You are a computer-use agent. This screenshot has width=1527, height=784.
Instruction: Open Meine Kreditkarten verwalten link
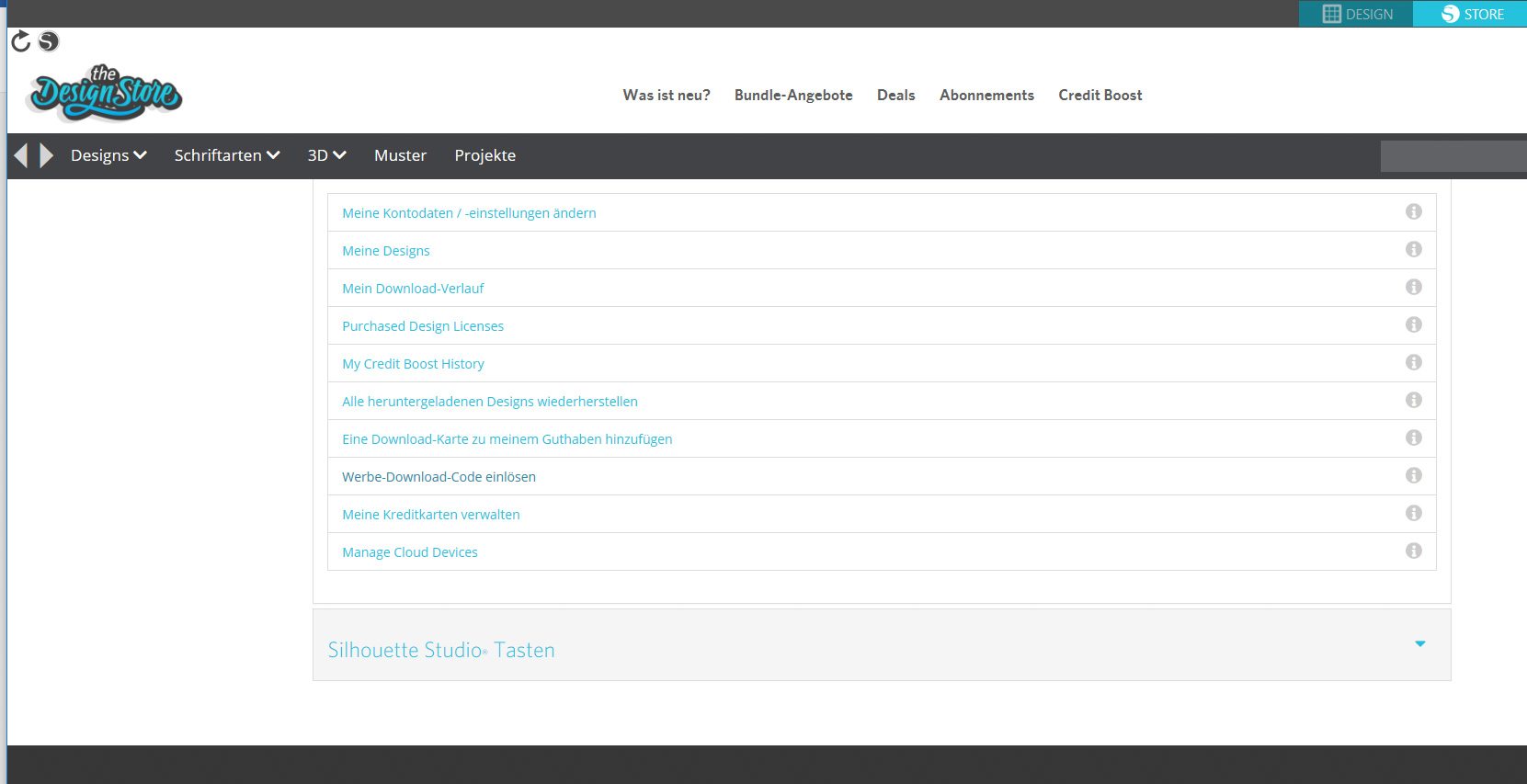click(431, 515)
